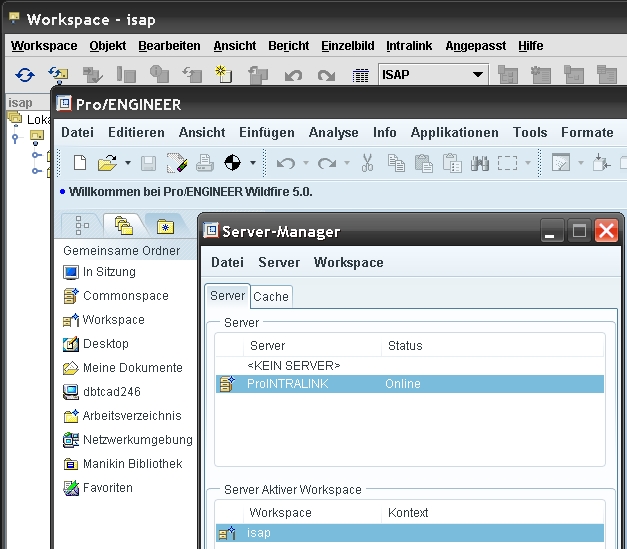Switch to the favorites navigator tab

tap(165, 226)
